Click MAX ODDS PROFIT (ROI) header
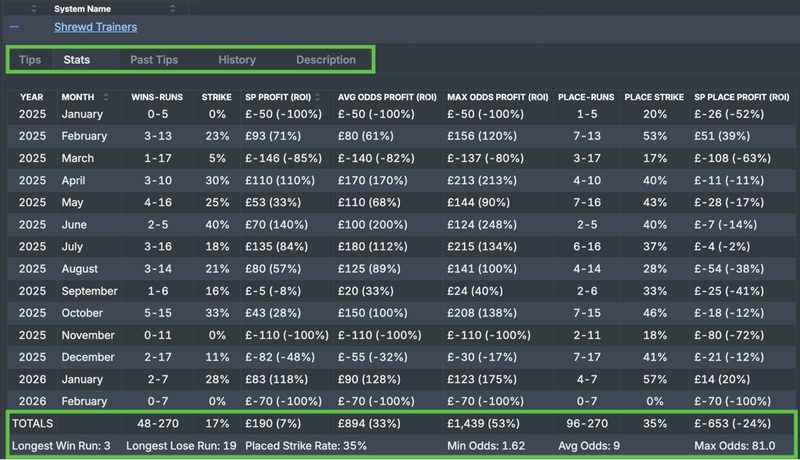 click(497, 97)
